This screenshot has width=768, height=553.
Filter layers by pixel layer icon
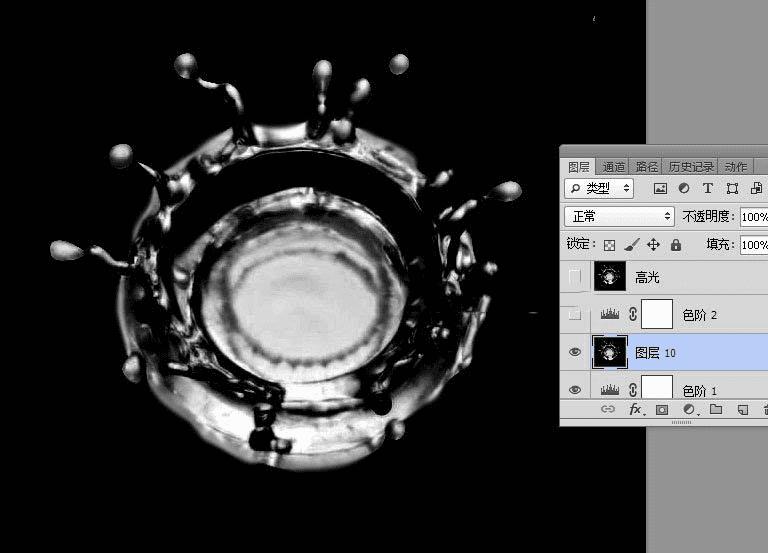[660, 189]
